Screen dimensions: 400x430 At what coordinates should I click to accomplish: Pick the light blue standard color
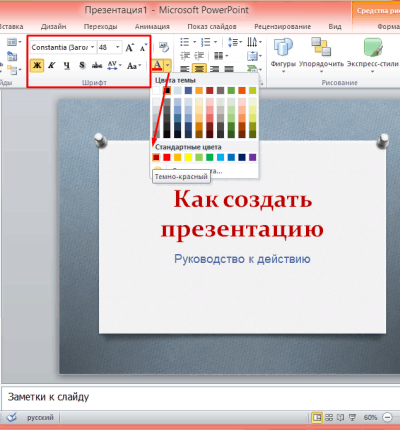220,157
